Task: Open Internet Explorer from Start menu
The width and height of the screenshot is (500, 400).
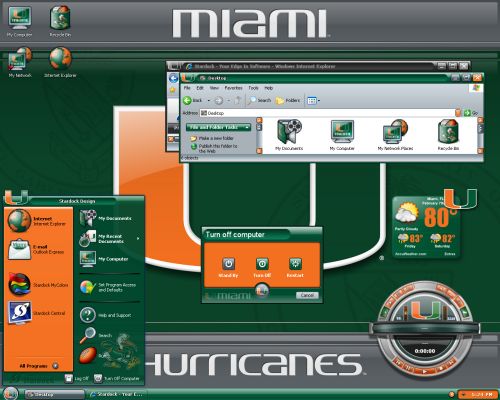Action: 38,221
